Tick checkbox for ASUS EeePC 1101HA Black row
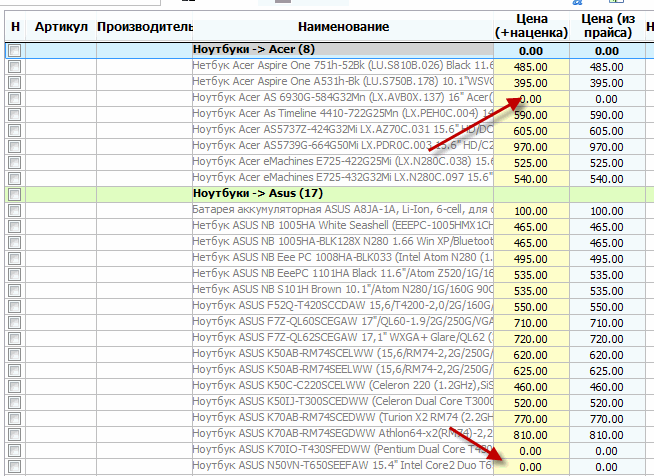The height and width of the screenshot is (476, 654). (15, 275)
